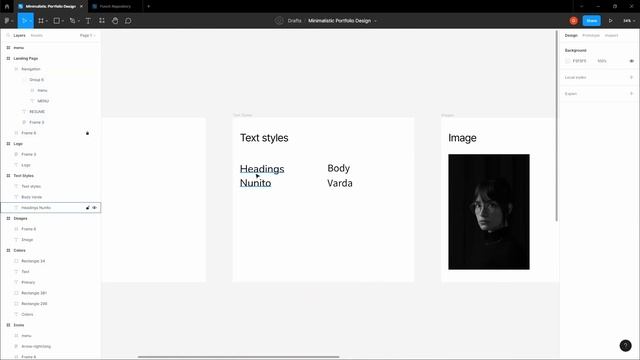Click the Share button

pos(591,20)
